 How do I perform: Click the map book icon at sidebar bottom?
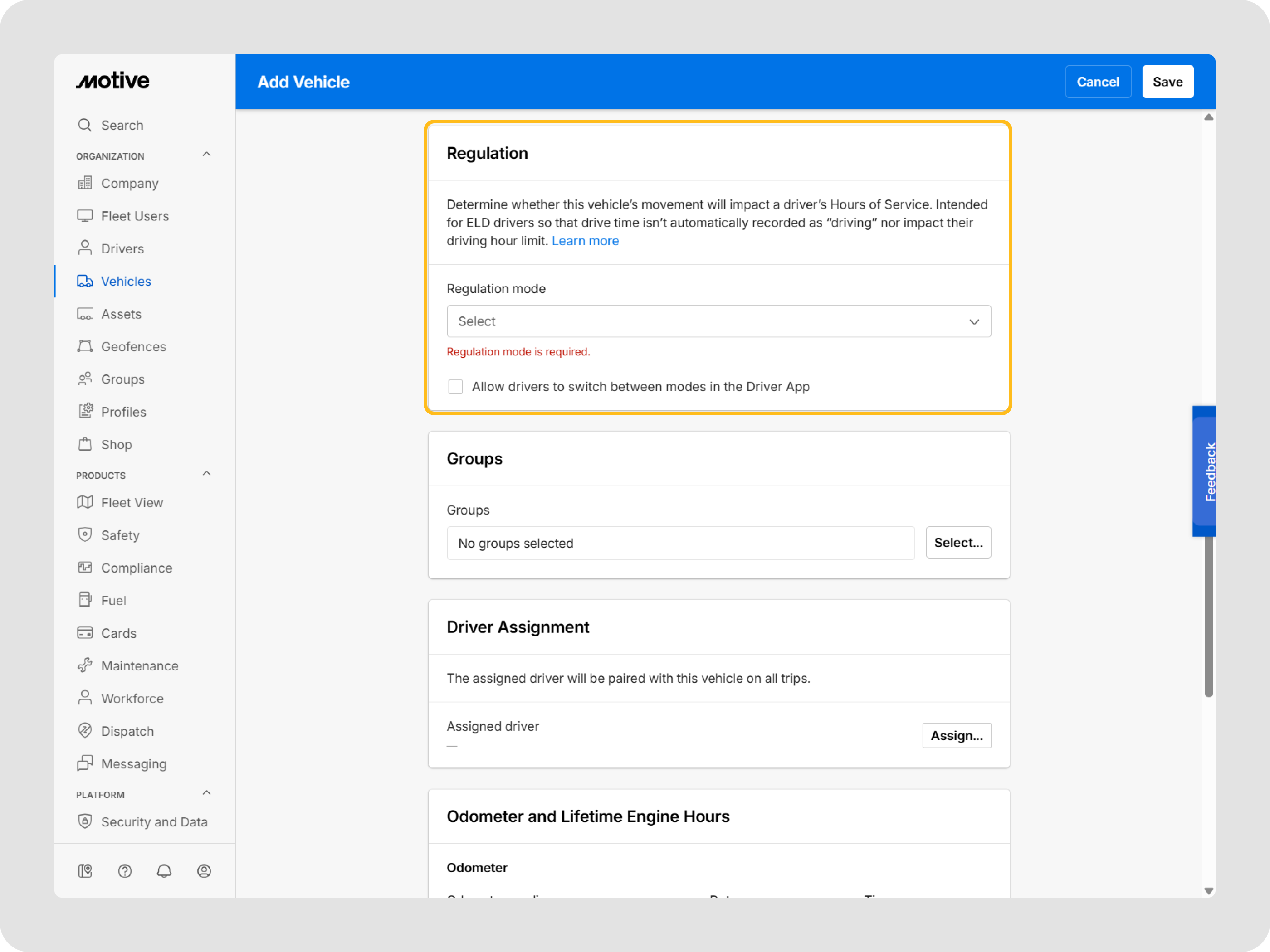point(85,870)
